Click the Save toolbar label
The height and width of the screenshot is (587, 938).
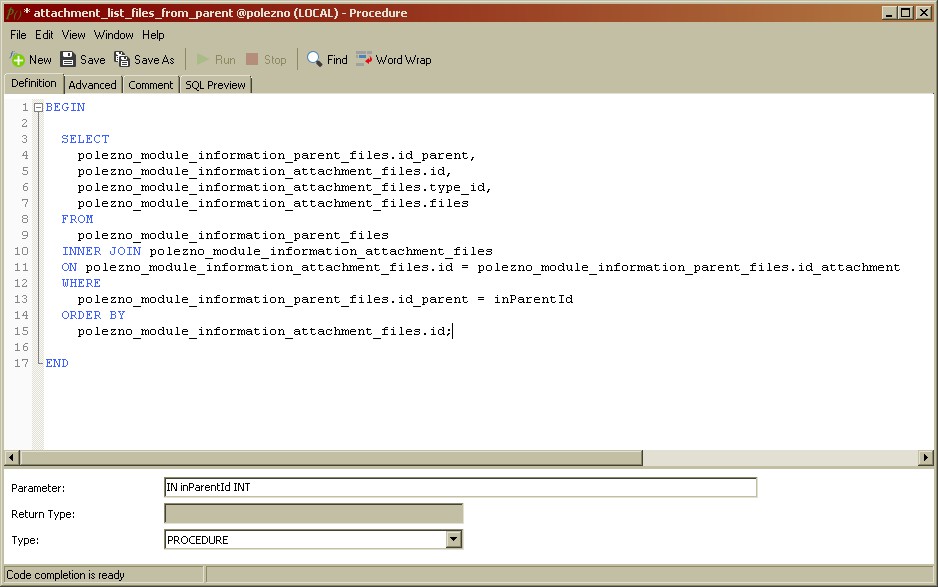pos(93,60)
